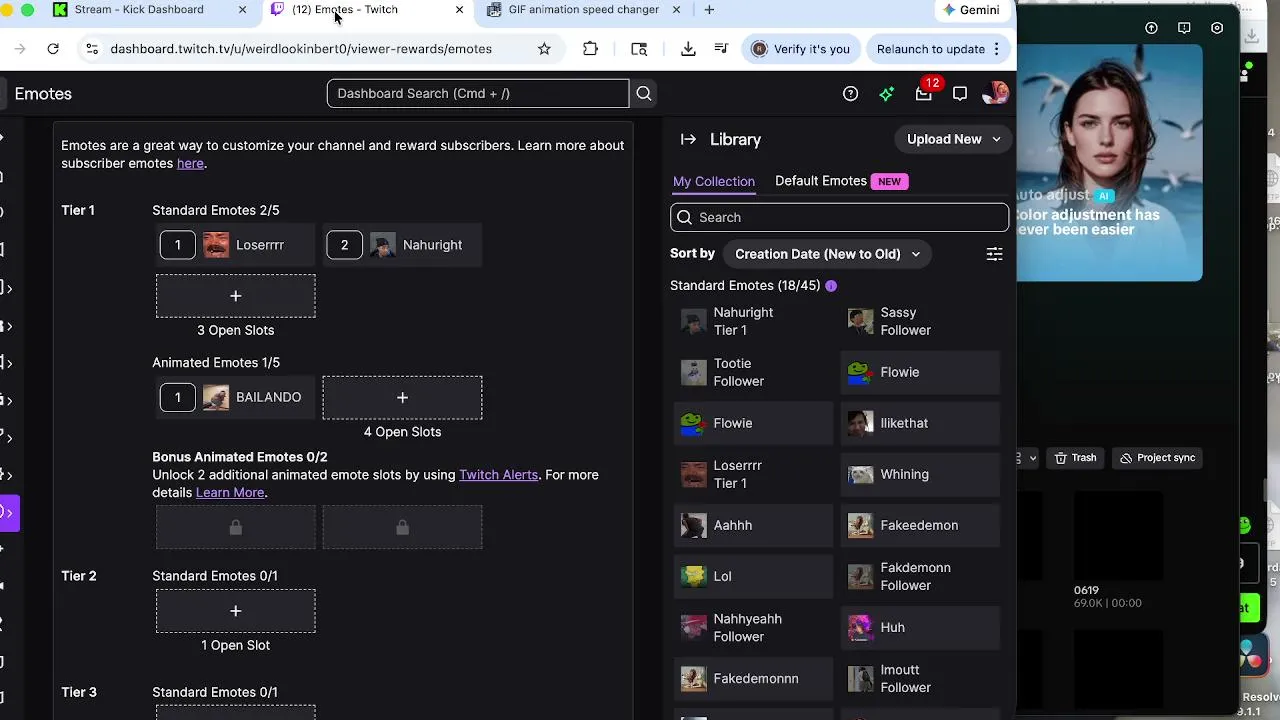Click the Gemini button
The width and height of the screenshot is (1280, 720).
970,10
